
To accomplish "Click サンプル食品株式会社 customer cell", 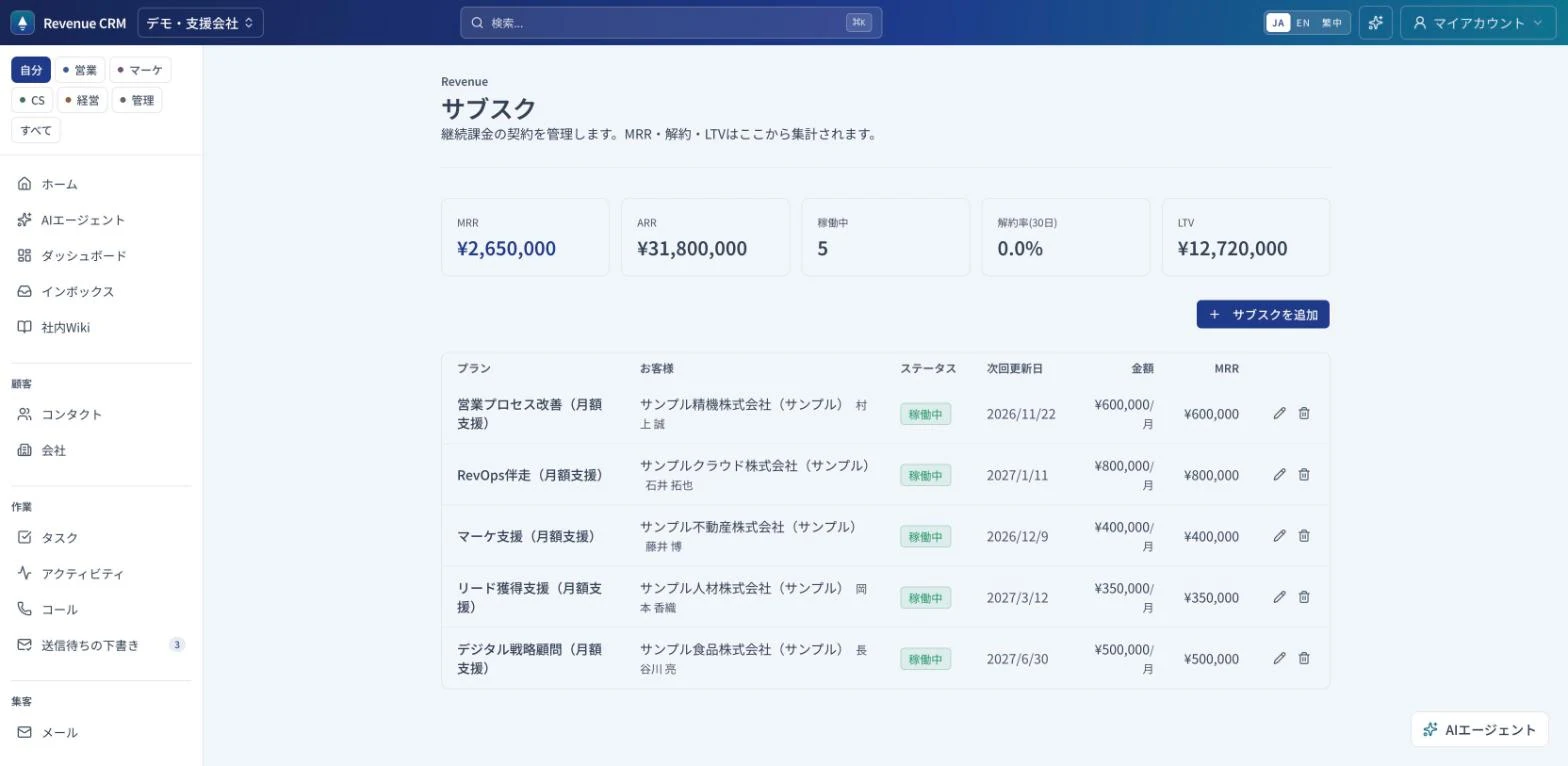I will pos(754,658).
